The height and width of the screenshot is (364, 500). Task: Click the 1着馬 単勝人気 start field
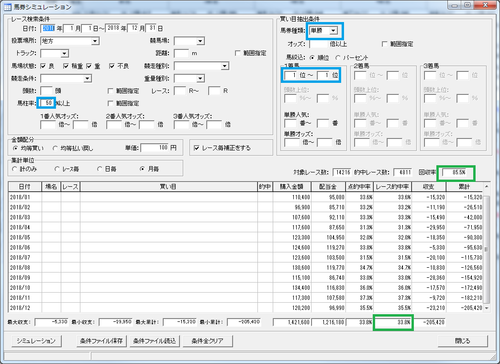[x=290, y=123]
